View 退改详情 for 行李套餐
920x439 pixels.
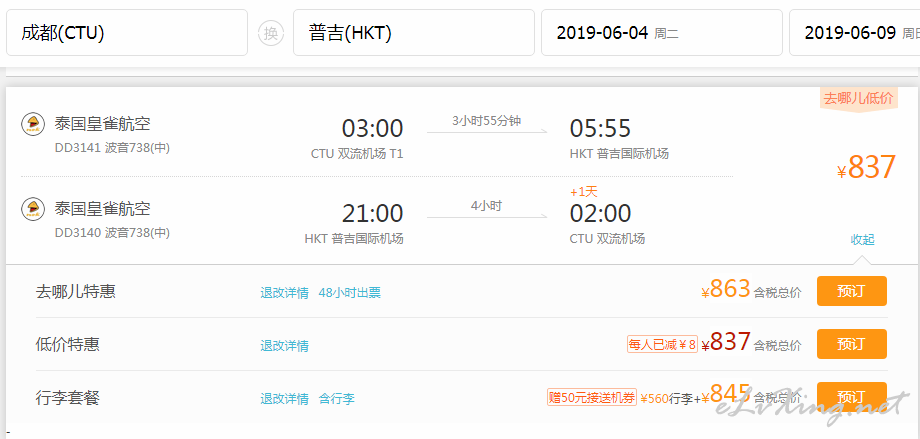click(285, 399)
